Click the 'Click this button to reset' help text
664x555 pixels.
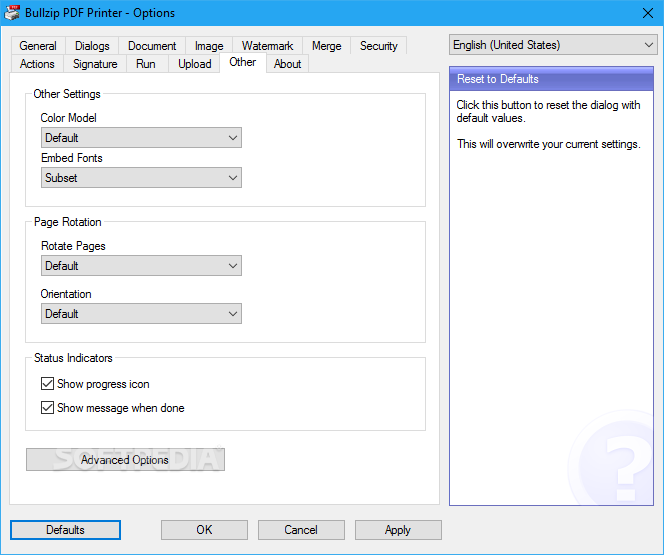point(548,111)
